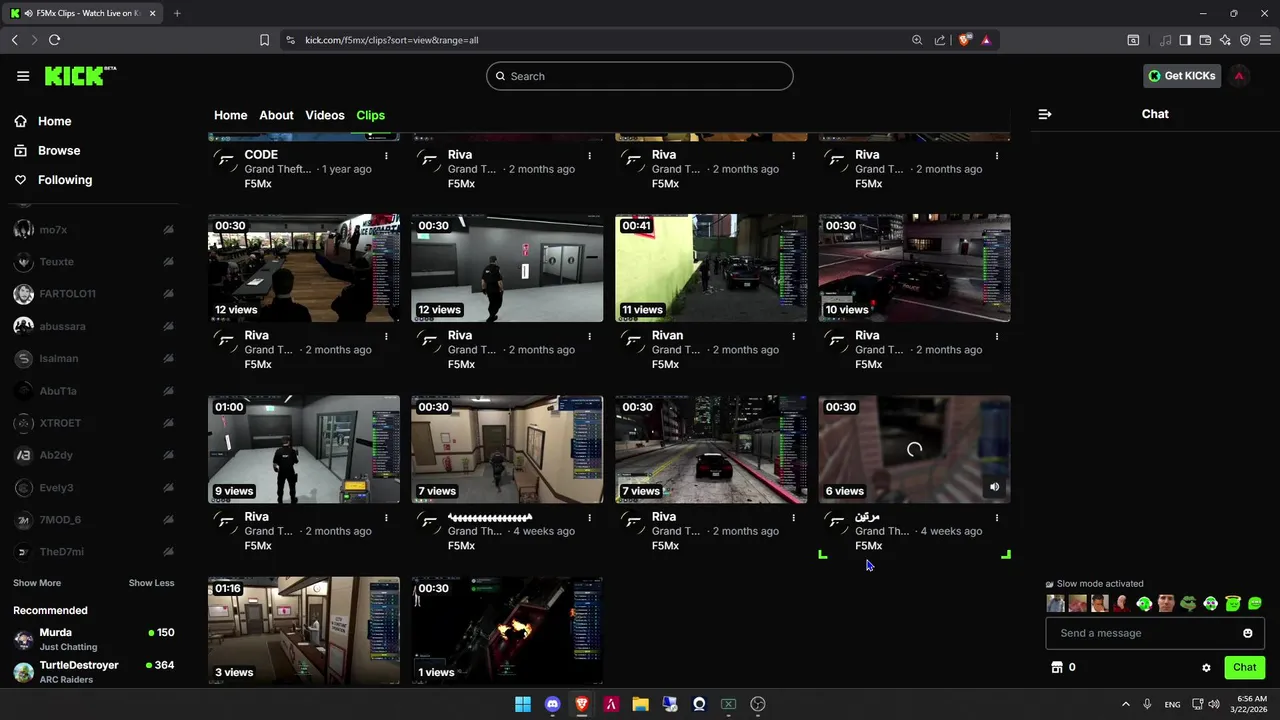The image size is (1280, 720).
Task: Play the clip with 1 views
Action: [x=507, y=630]
